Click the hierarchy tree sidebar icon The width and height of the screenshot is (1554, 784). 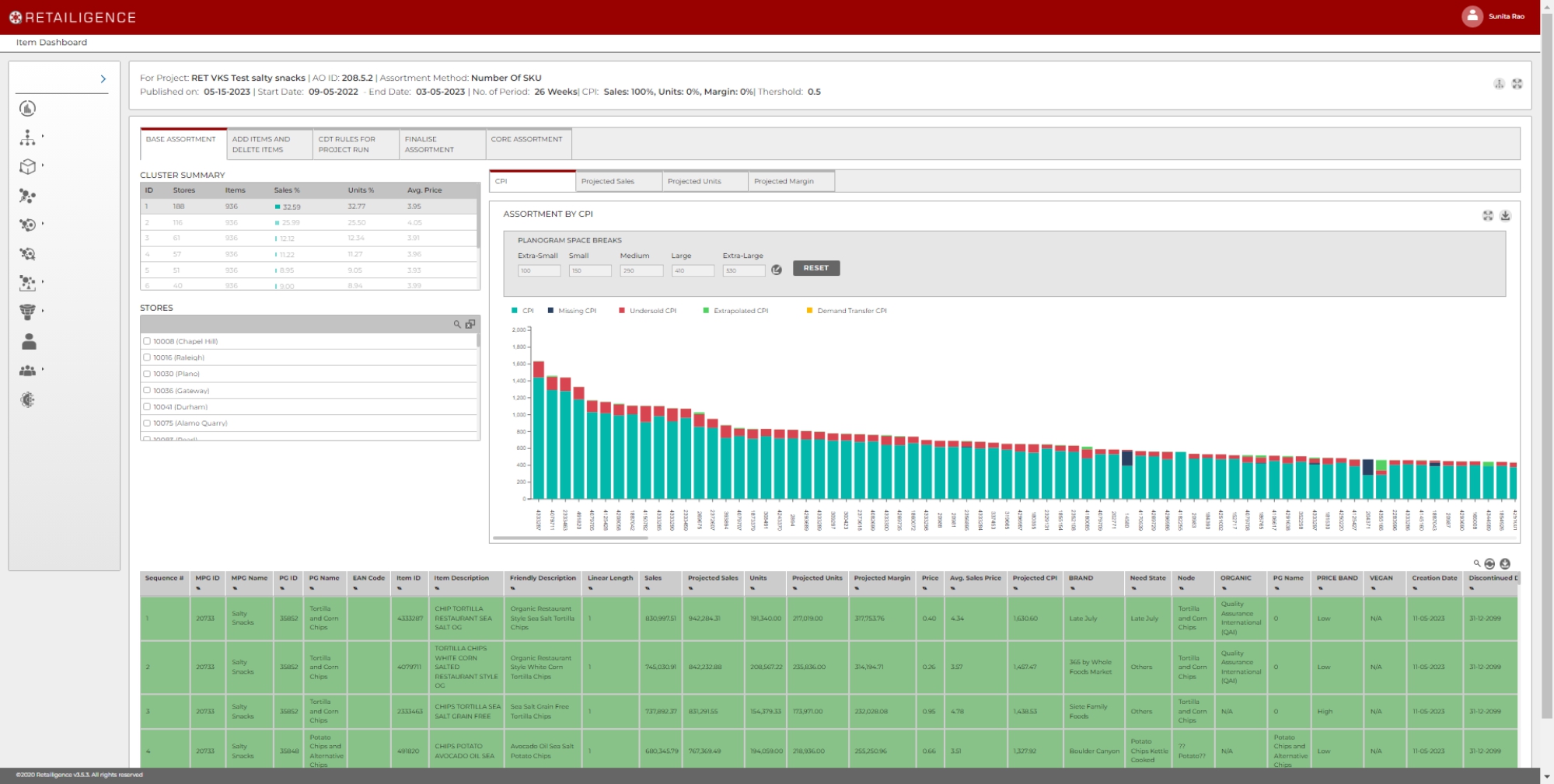point(27,138)
